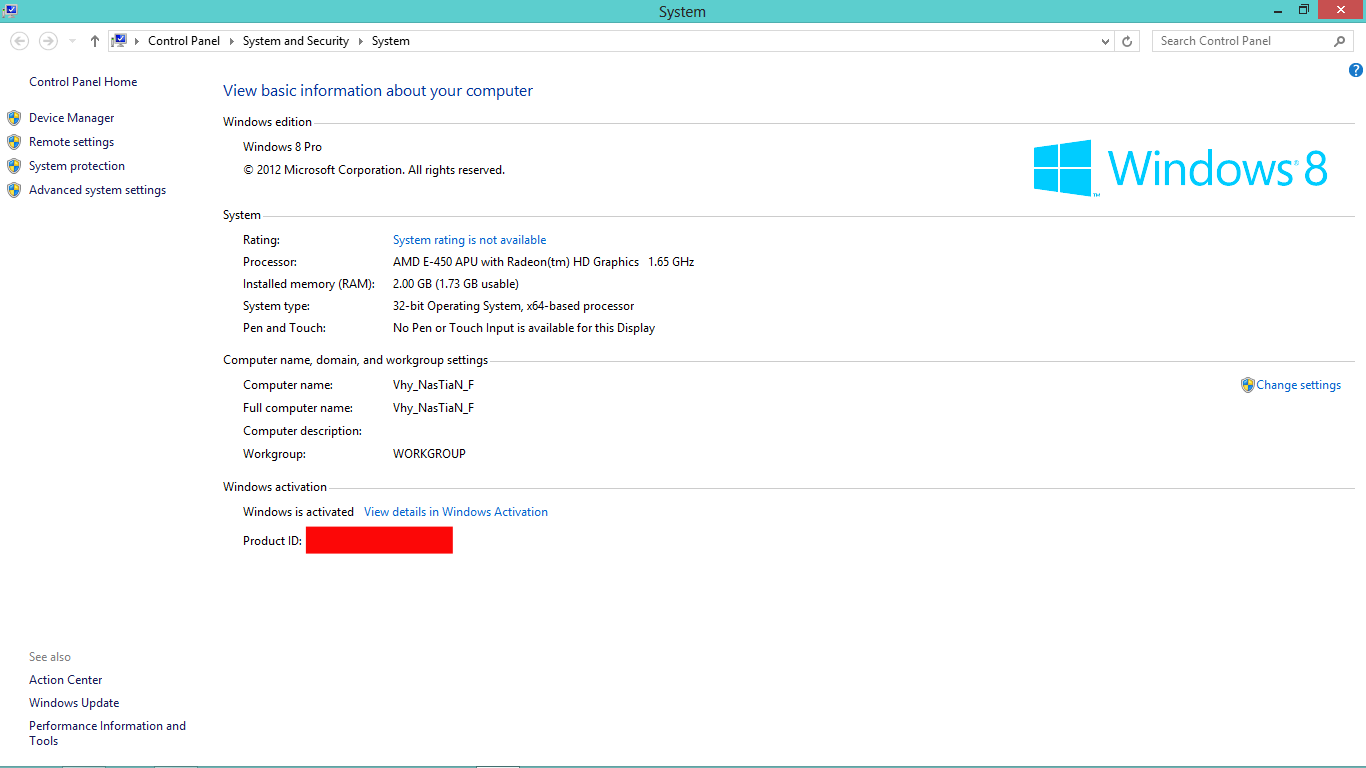
Task: Open System protection link
Action: point(77,166)
